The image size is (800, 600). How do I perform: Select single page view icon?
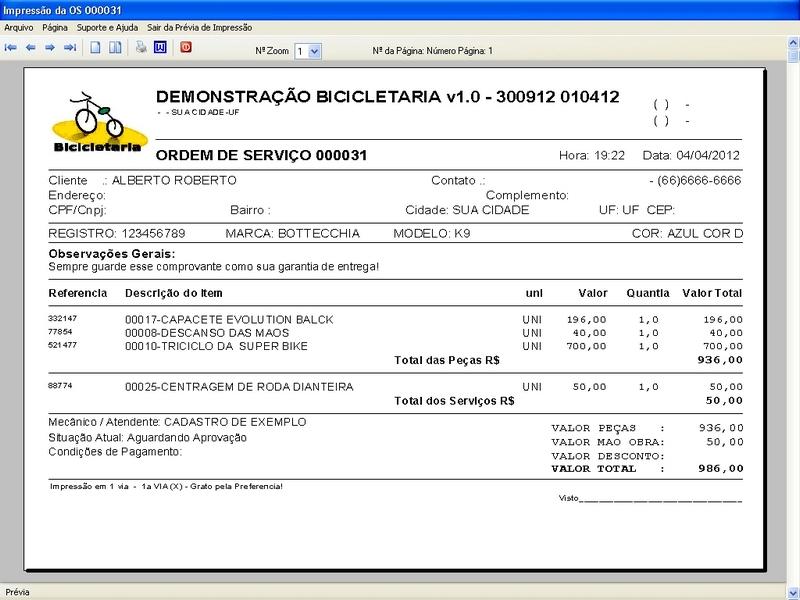click(96, 47)
